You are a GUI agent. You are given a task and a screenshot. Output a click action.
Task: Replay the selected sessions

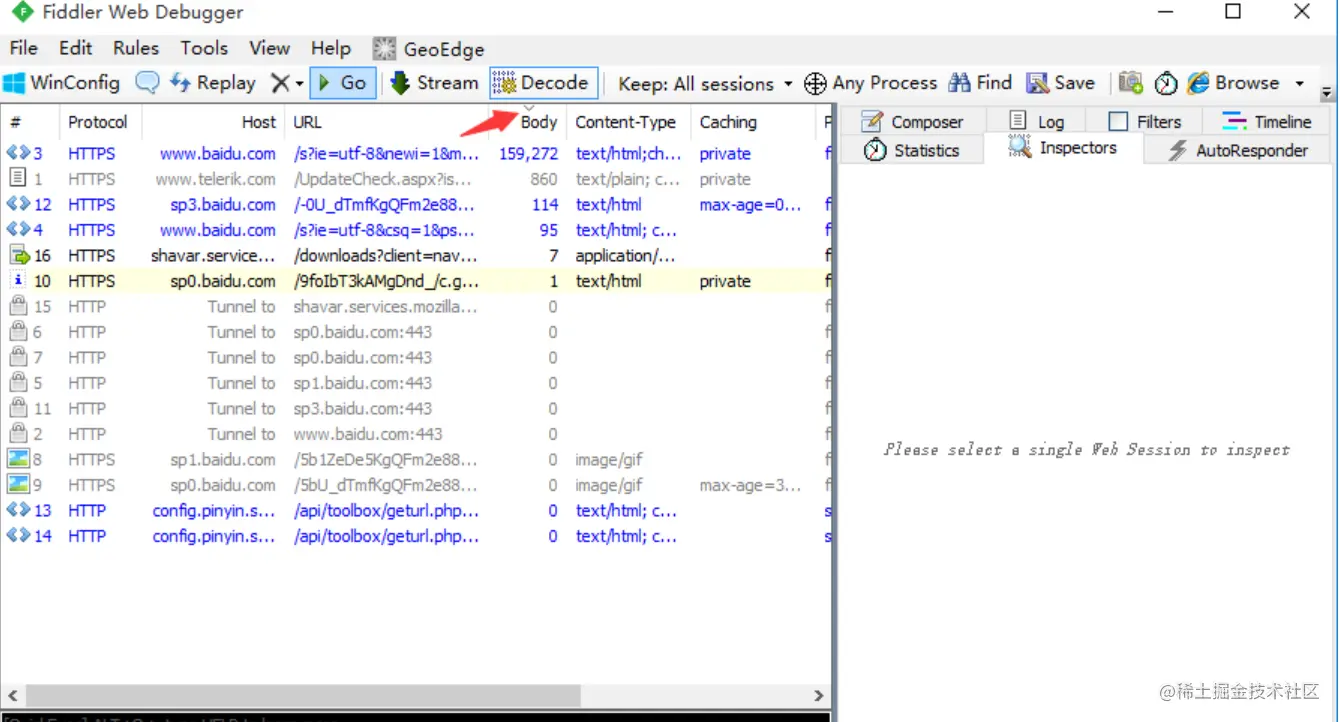pyautogui.click(x=213, y=83)
